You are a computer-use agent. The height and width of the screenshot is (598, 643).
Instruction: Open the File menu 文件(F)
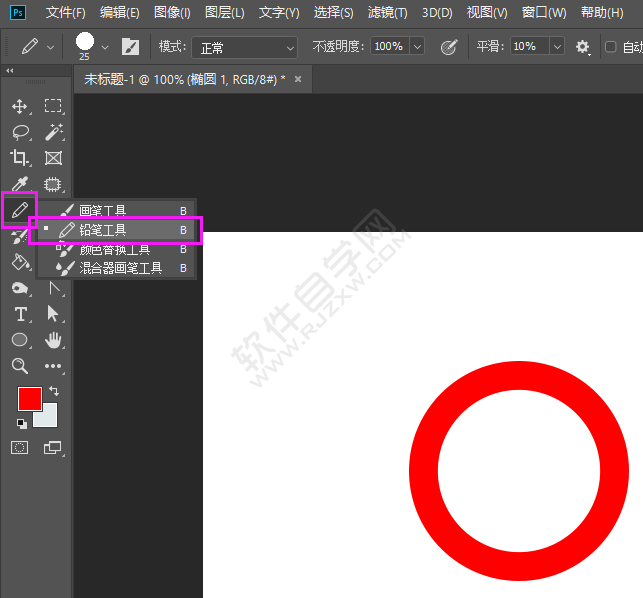(x=66, y=13)
